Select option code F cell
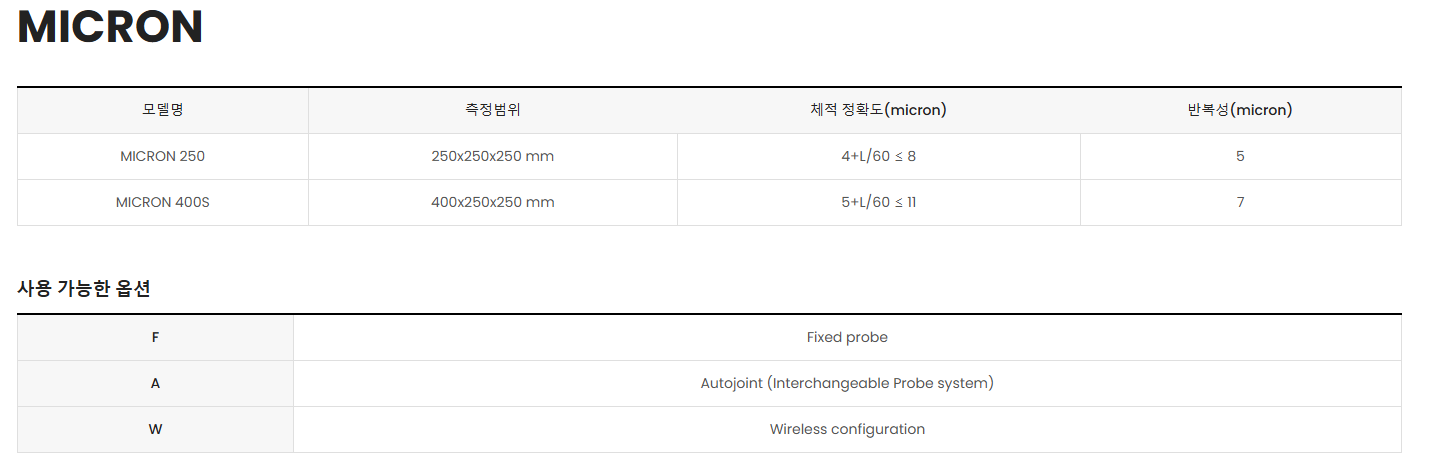 click(155, 338)
